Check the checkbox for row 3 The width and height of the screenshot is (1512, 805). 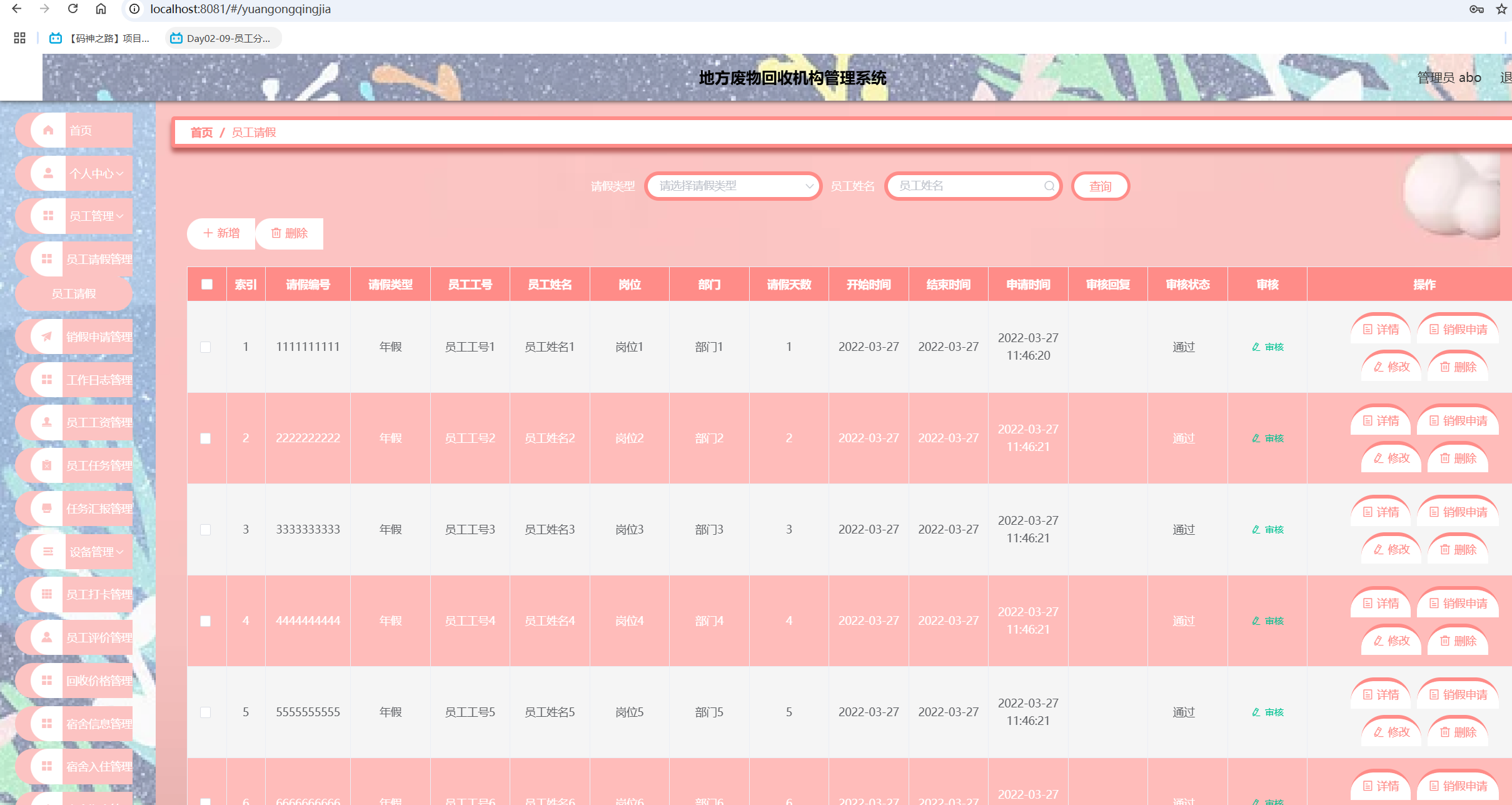[x=206, y=530]
